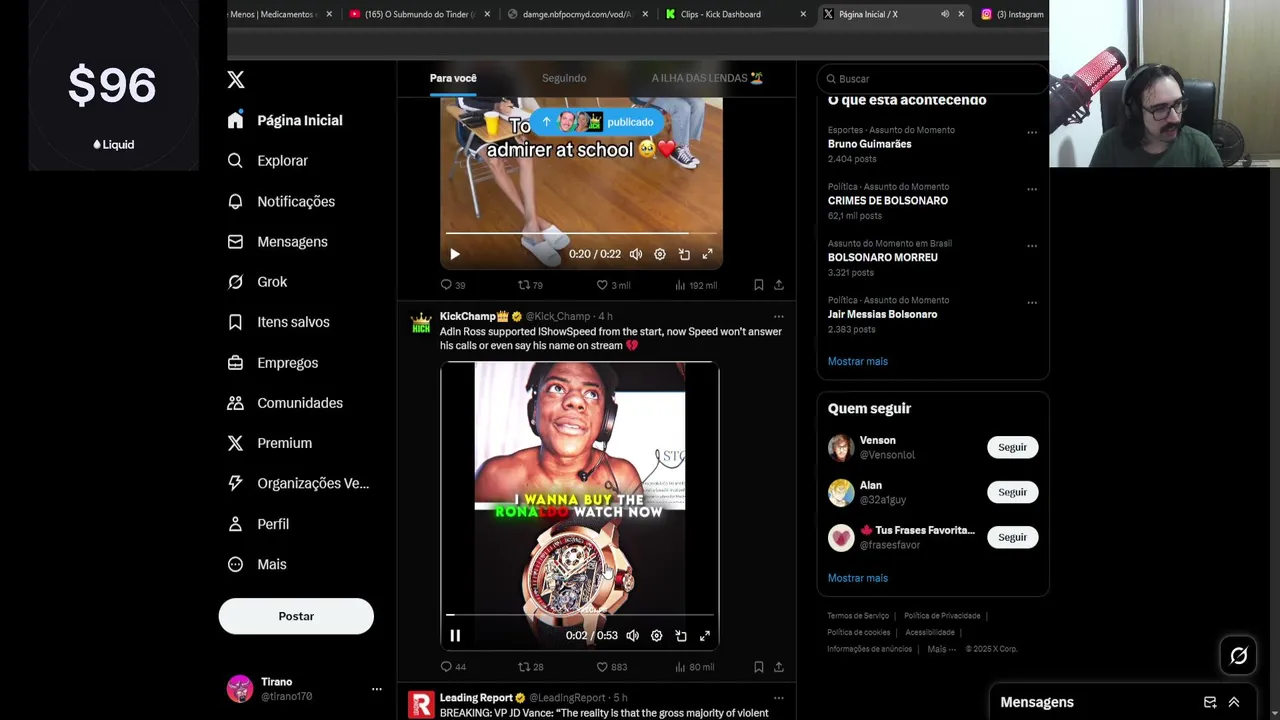Click the Perfil person icon
The image size is (1280, 720).
tap(235, 524)
